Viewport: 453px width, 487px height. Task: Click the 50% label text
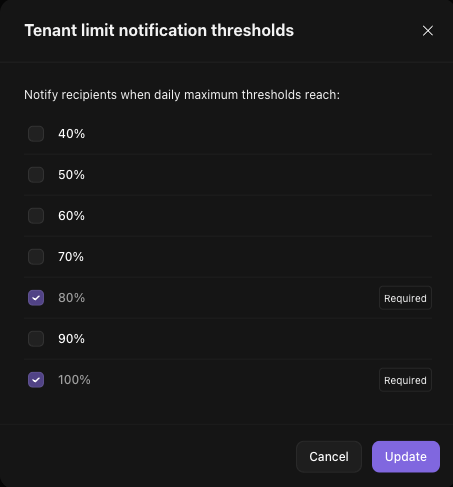(x=71, y=175)
